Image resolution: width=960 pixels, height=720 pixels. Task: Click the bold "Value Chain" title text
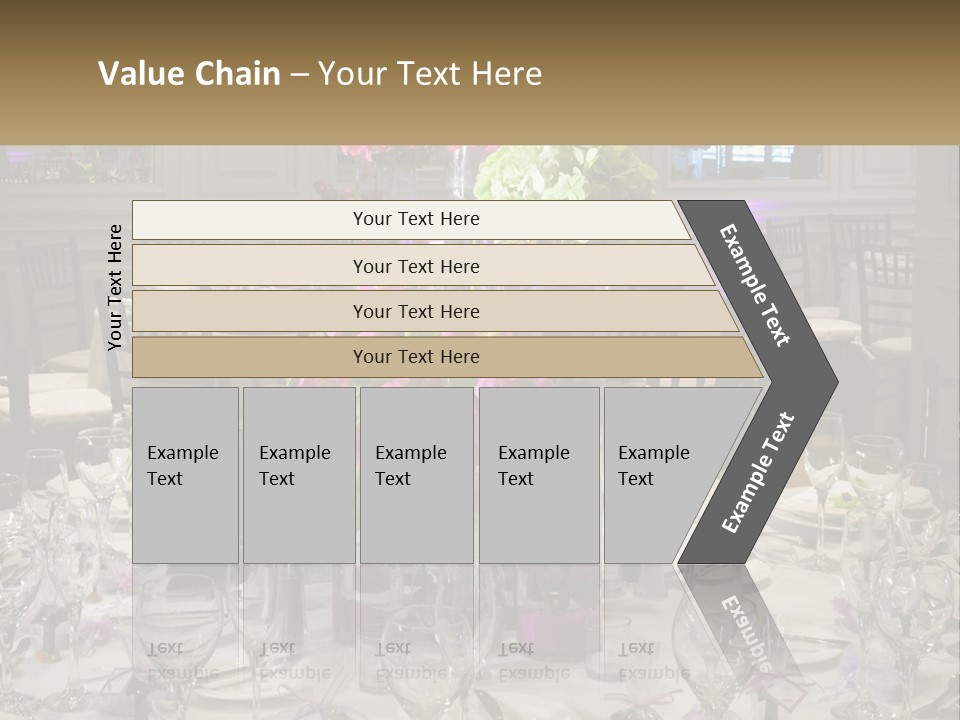(189, 74)
